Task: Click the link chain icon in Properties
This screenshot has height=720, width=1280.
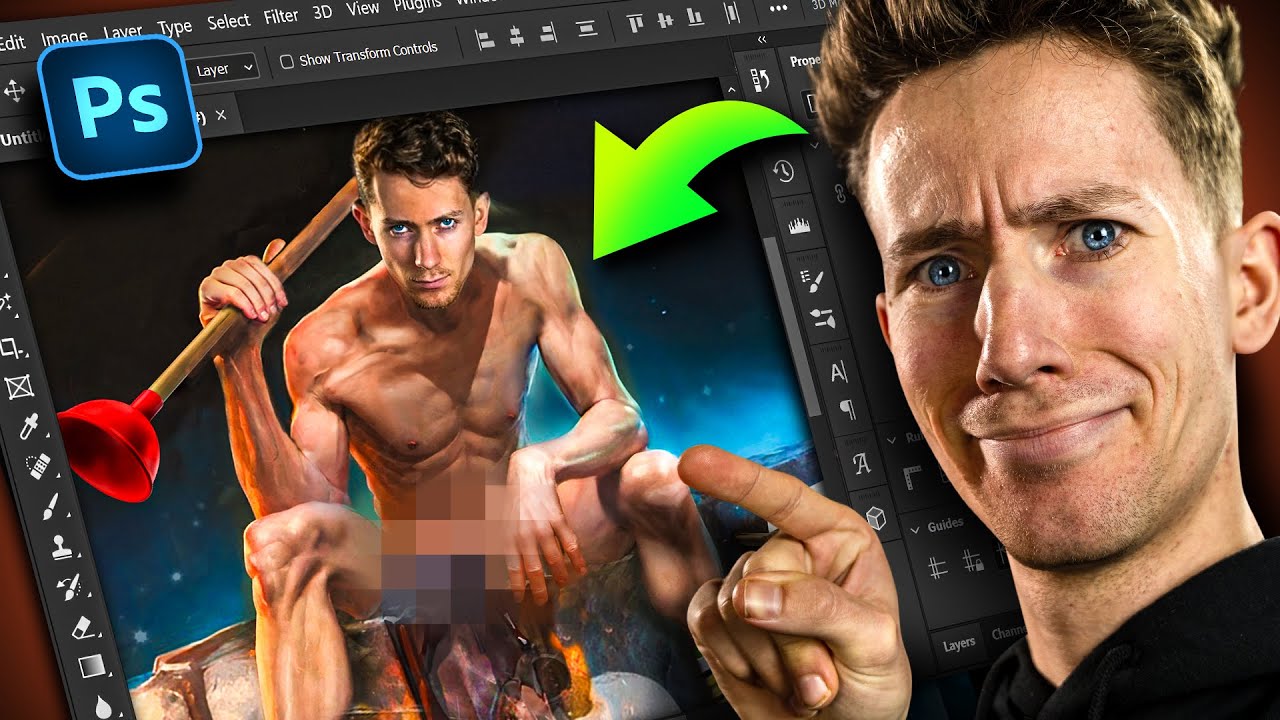Action: pyautogui.click(x=839, y=194)
